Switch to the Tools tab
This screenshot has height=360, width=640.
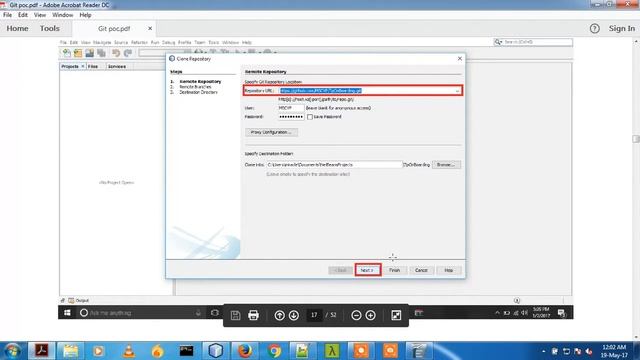click(x=49, y=29)
